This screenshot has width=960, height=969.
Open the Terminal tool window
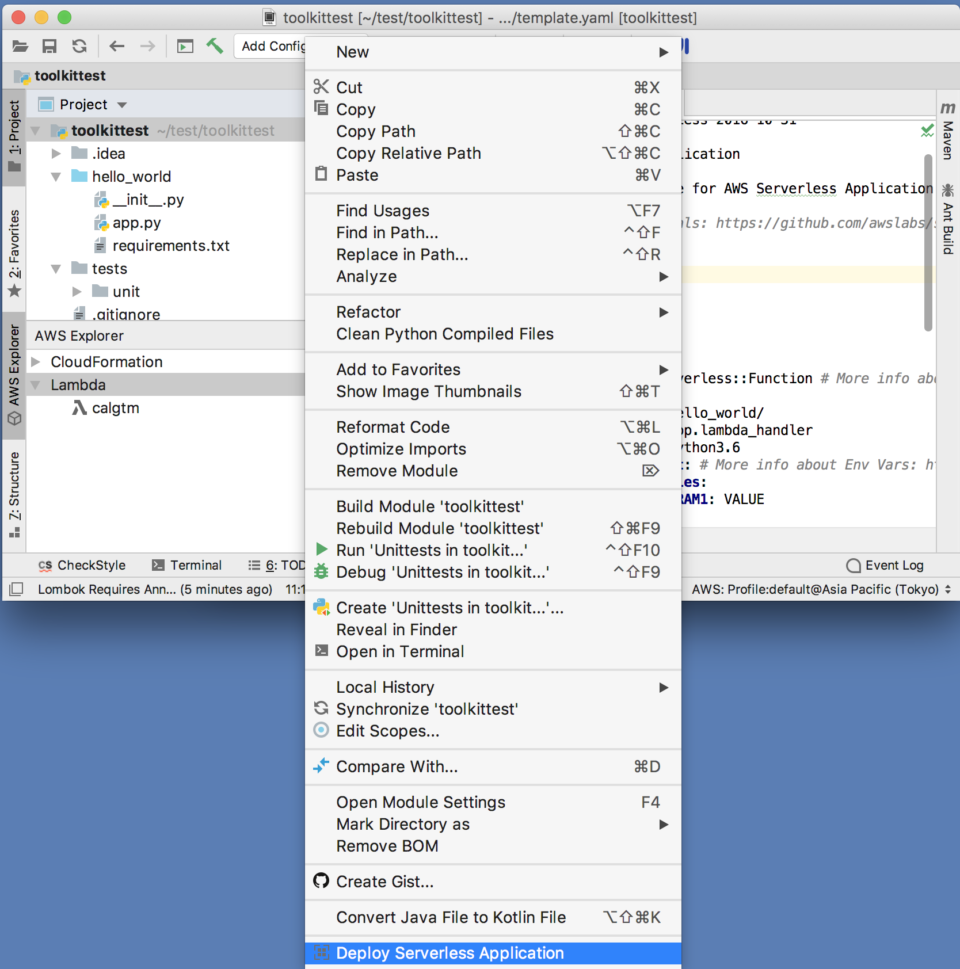187,565
